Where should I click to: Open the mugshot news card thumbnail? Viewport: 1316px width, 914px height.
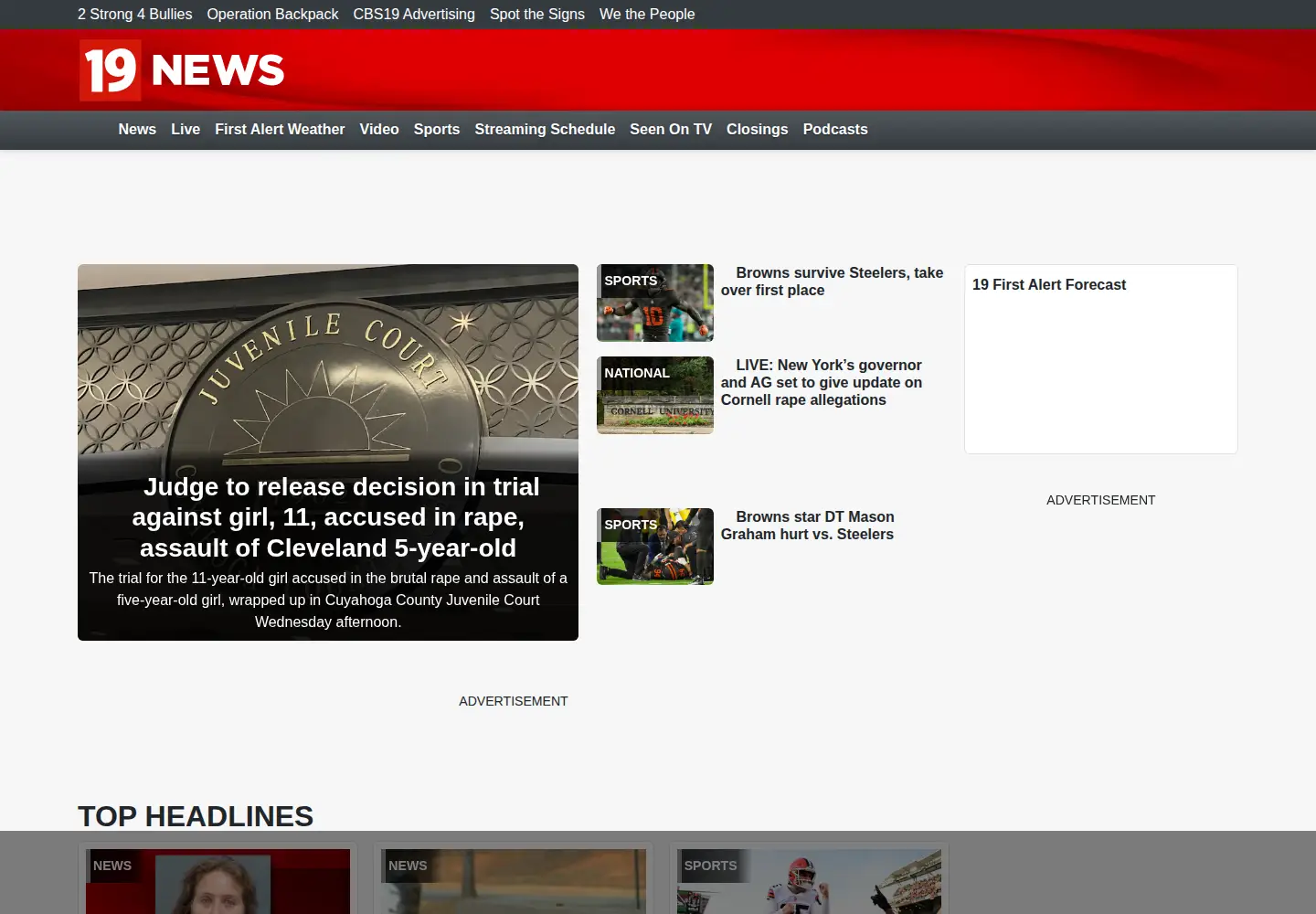click(218, 882)
